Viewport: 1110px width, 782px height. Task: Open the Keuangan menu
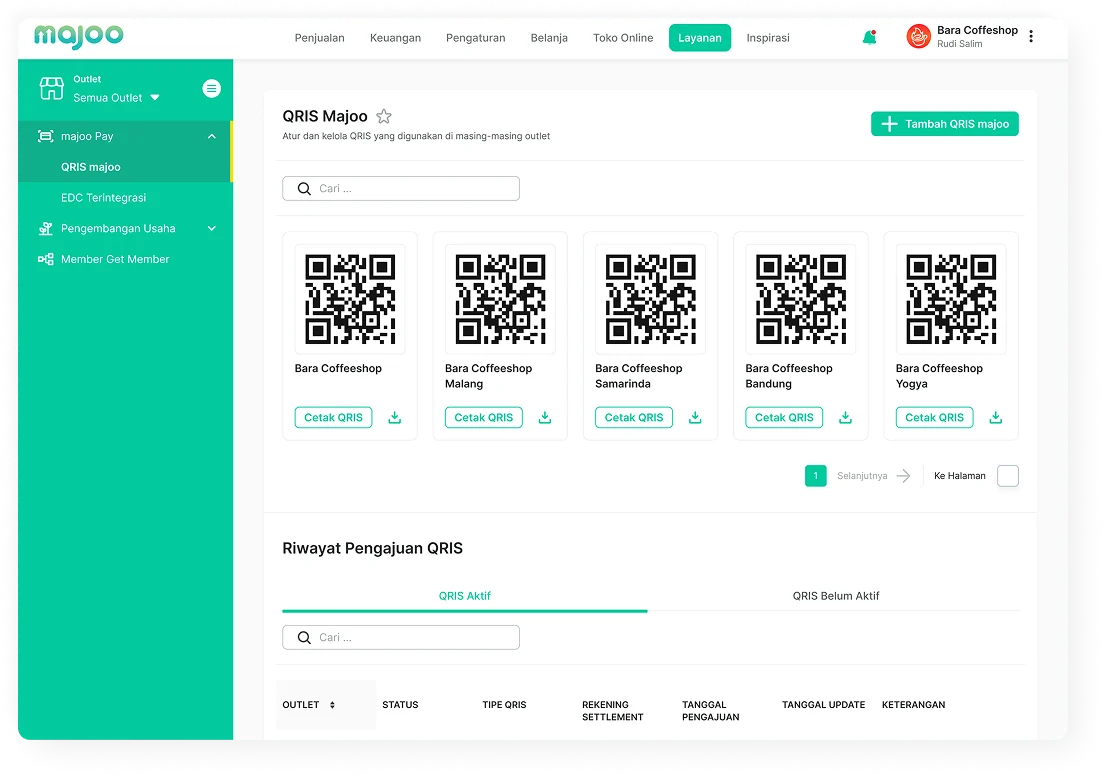click(395, 38)
